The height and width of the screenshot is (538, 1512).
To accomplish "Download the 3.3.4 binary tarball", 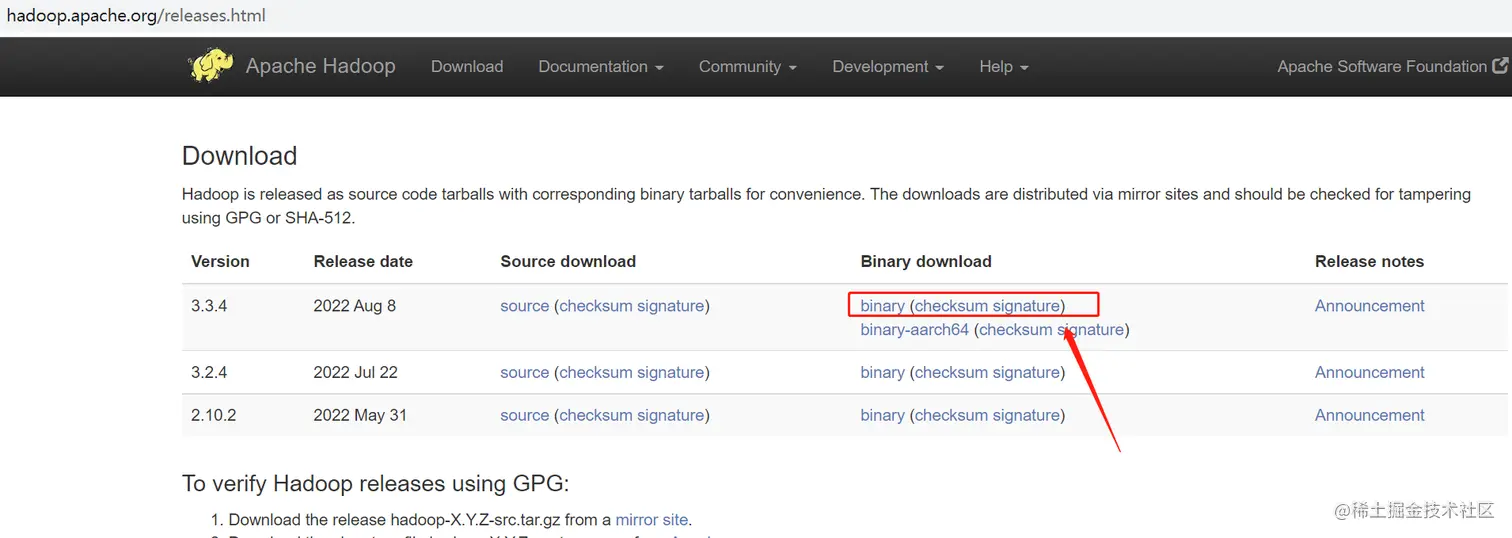I will (x=882, y=306).
